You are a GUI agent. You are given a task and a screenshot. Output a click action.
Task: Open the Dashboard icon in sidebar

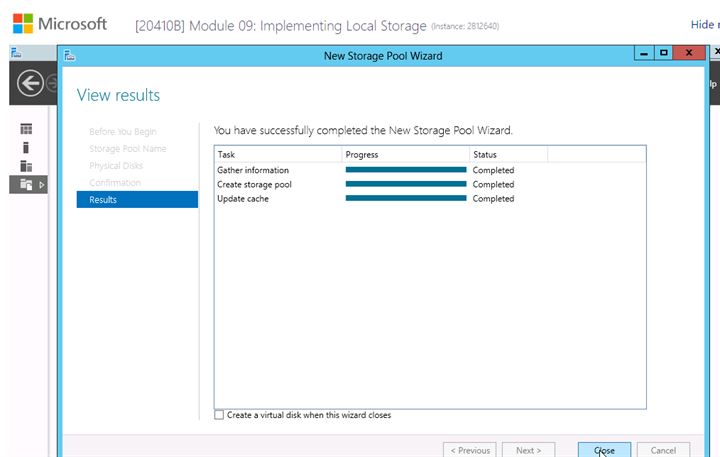[26, 129]
